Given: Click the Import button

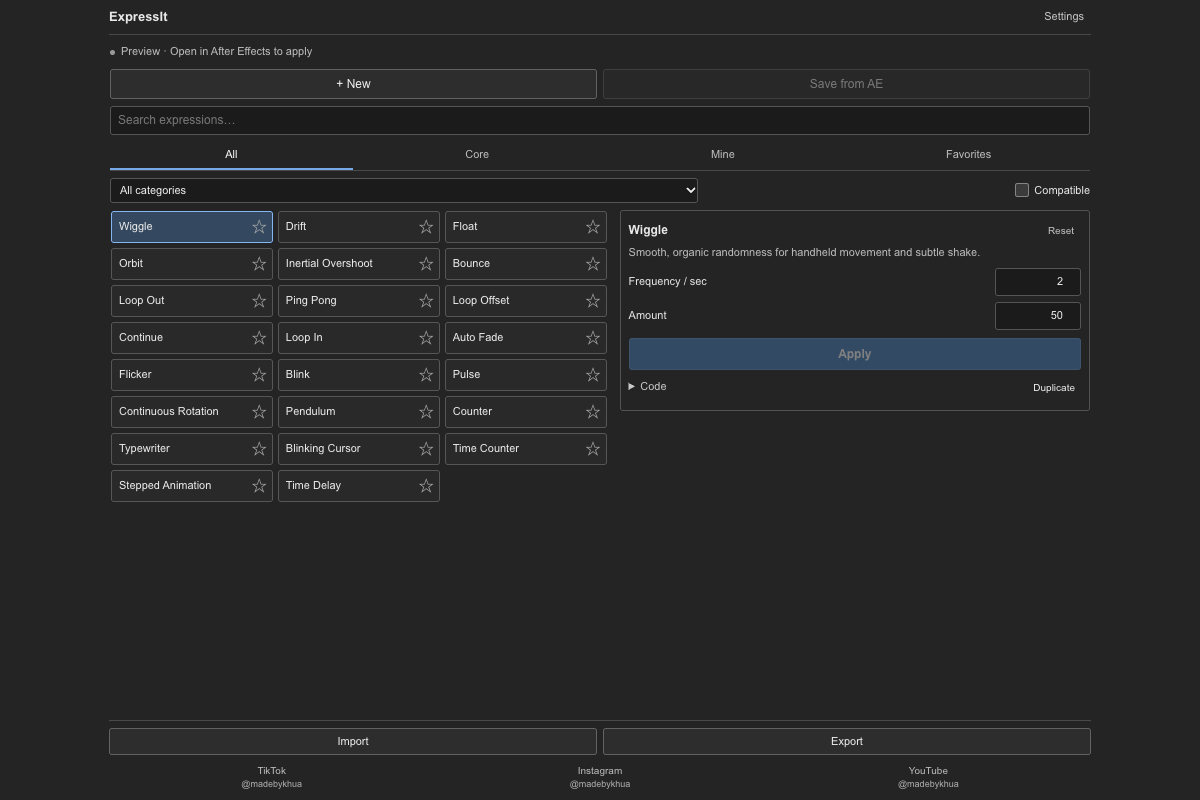Looking at the screenshot, I should (x=353, y=741).
